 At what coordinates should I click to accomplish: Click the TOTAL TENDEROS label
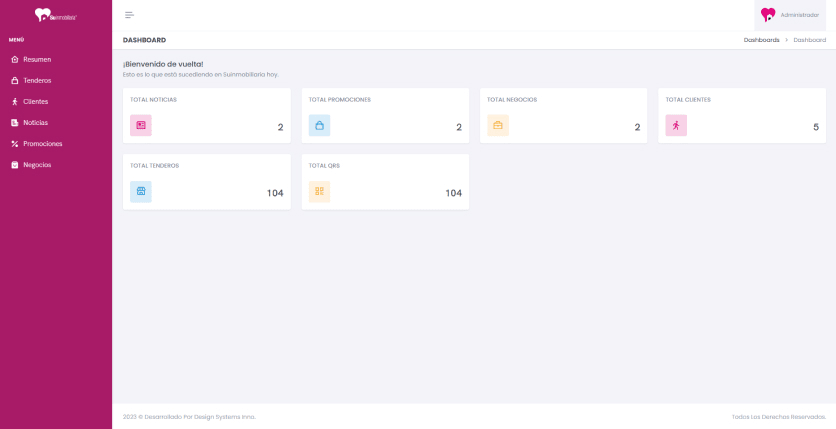tap(155, 166)
